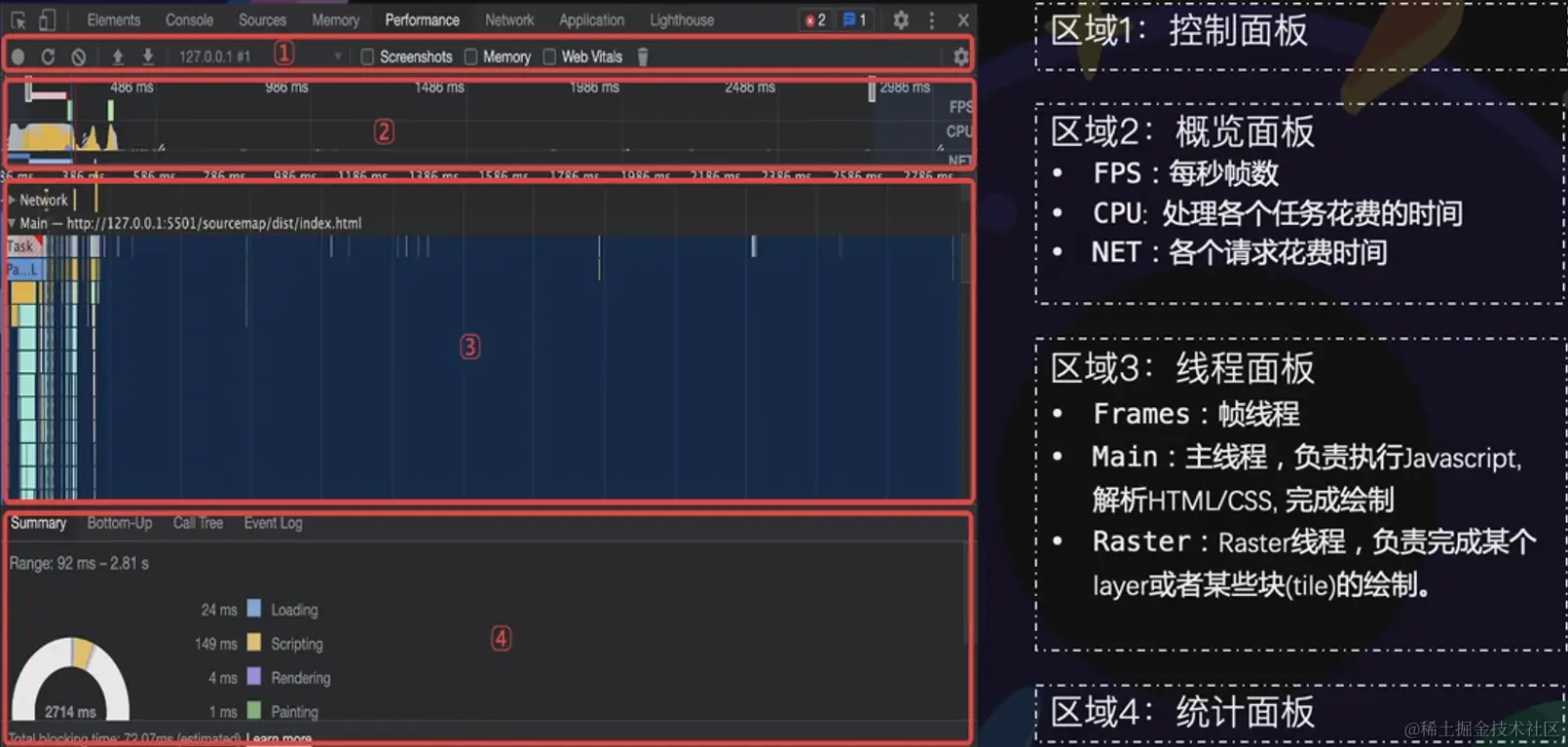Close the DevTools panel
The height and width of the screenshot is (747, 1568).
tap(963, 19)
